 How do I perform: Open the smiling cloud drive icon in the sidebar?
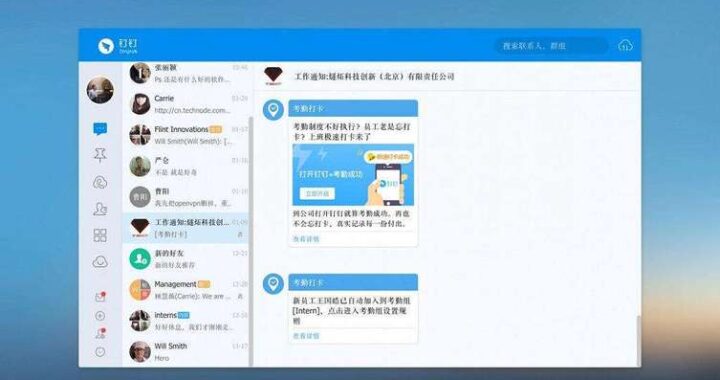(100, 262)
